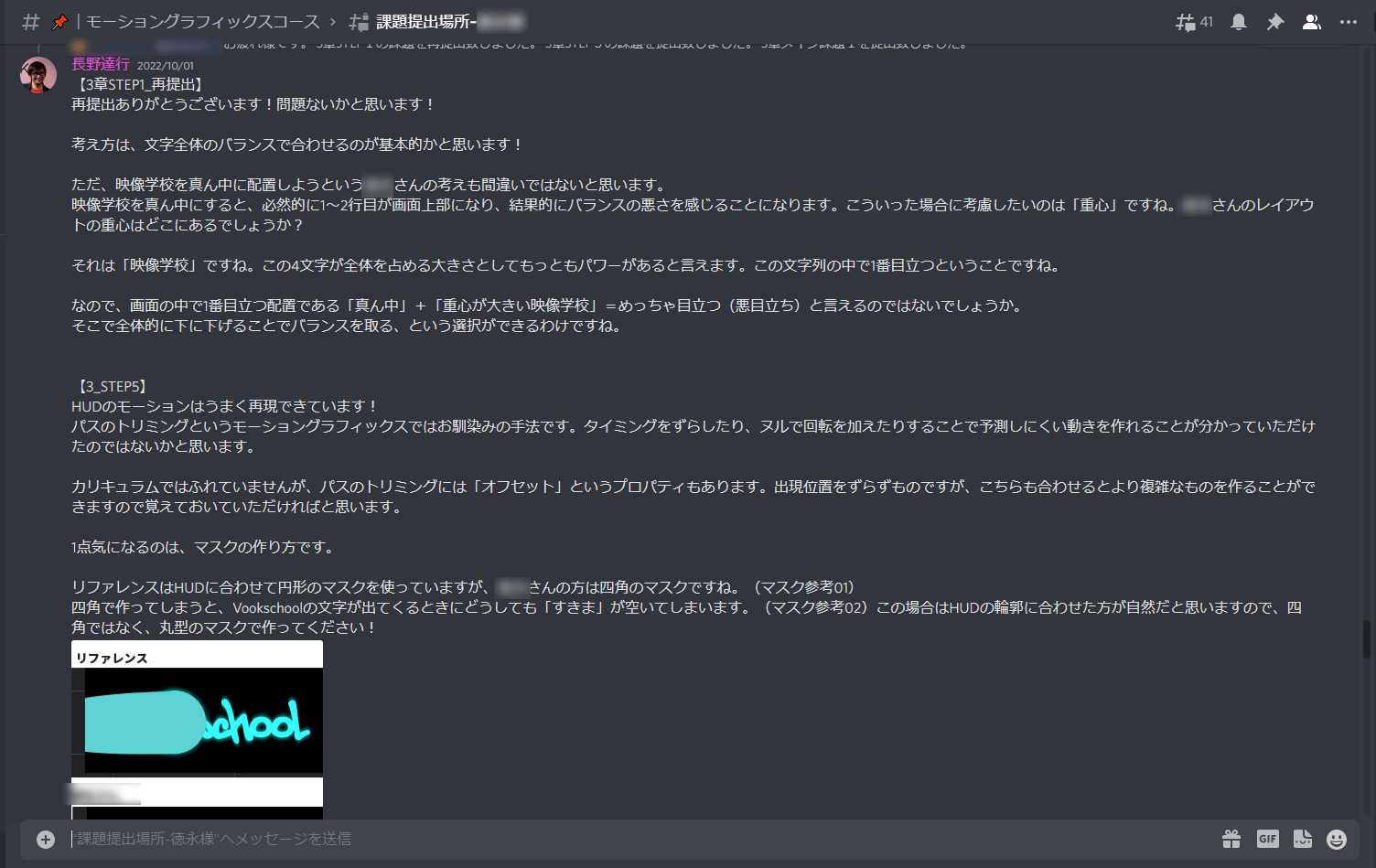This screenshot has height=868, width=1376.
Task: Click the hash channel icon in header
Action: (30, 22)
